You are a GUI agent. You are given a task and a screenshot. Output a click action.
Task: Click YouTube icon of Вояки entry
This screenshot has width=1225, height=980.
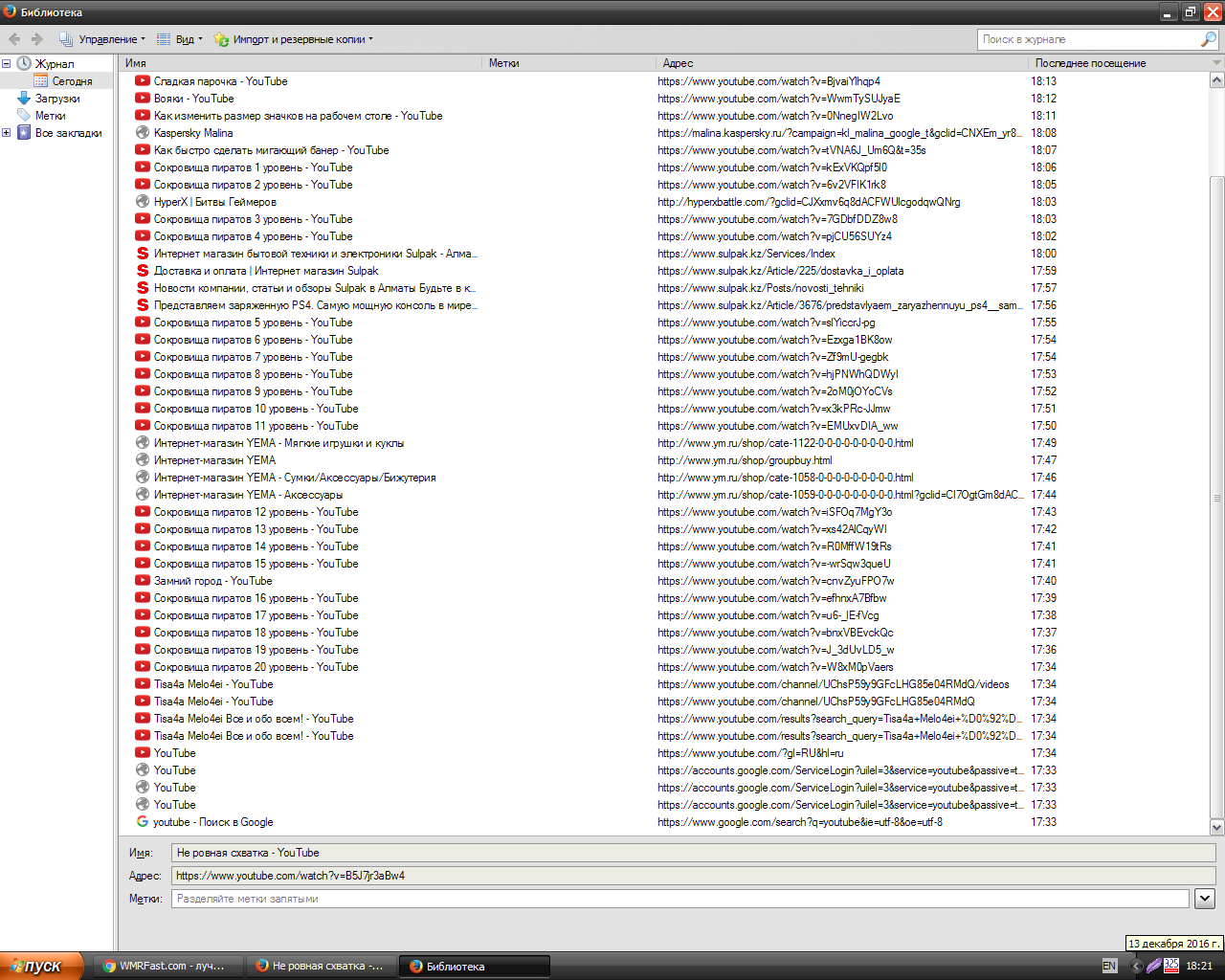[143, 99]
